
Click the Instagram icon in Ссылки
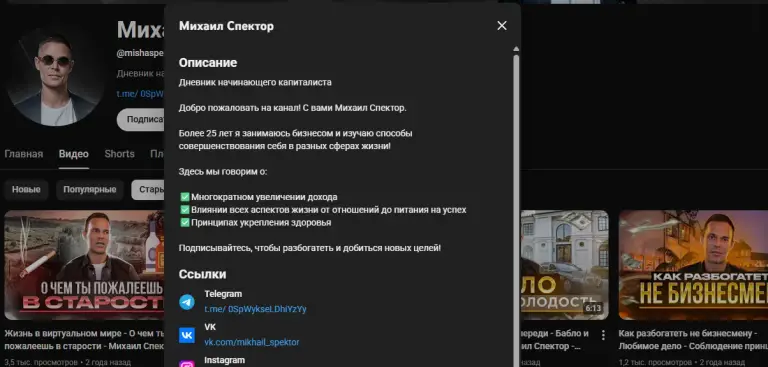187,364
